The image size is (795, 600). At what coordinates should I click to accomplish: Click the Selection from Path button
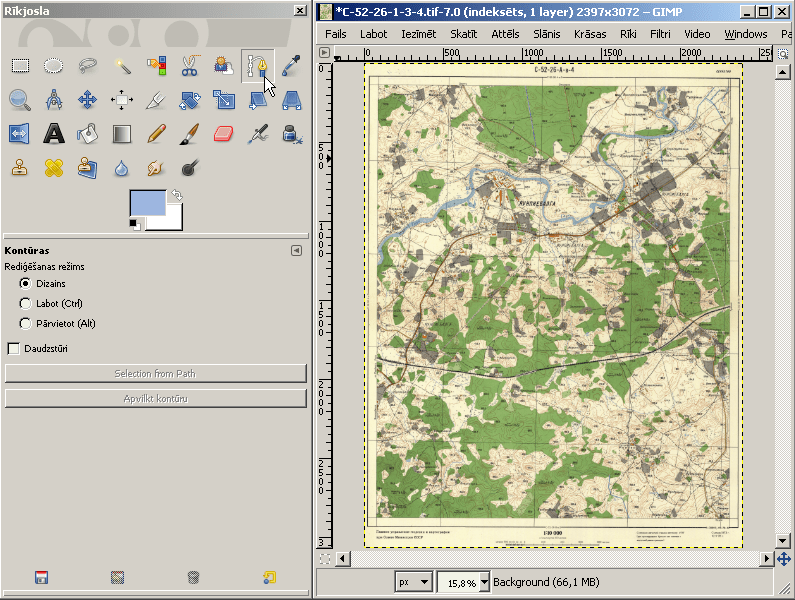click(x=156, y=374)
